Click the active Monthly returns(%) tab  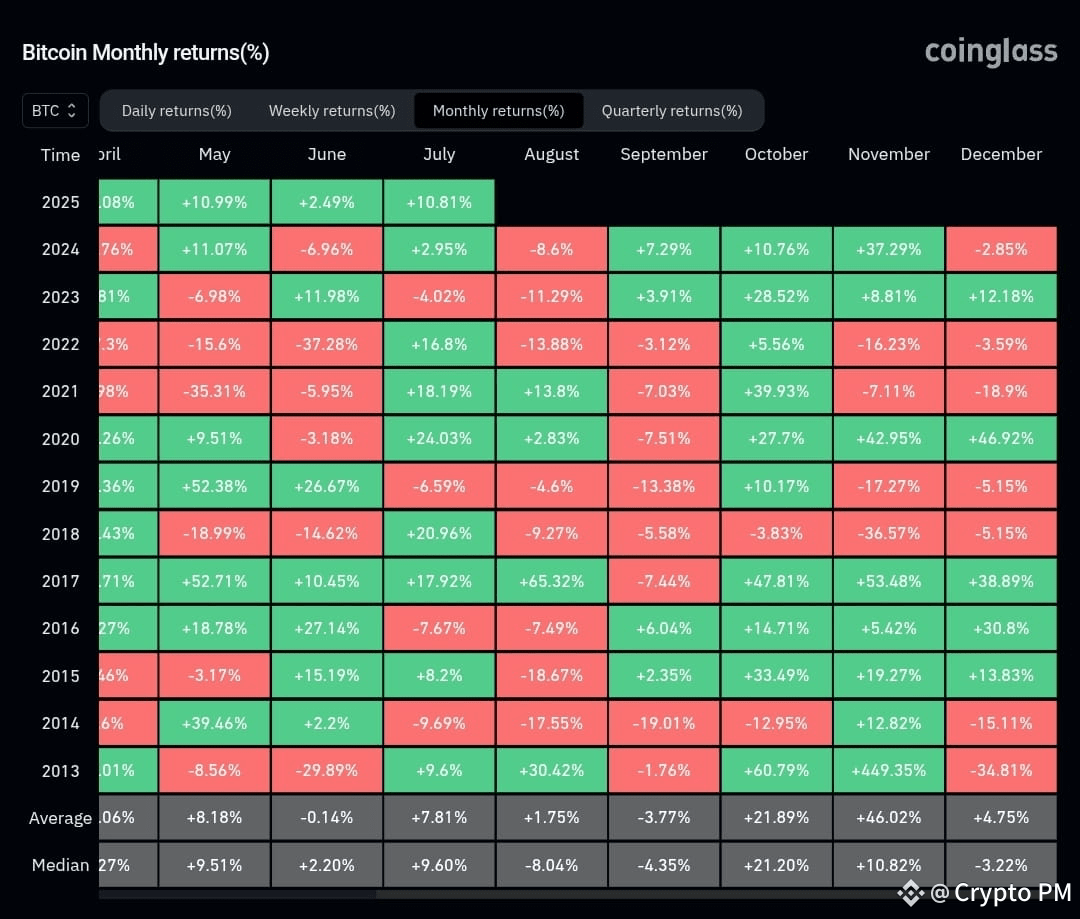(498, 110)
